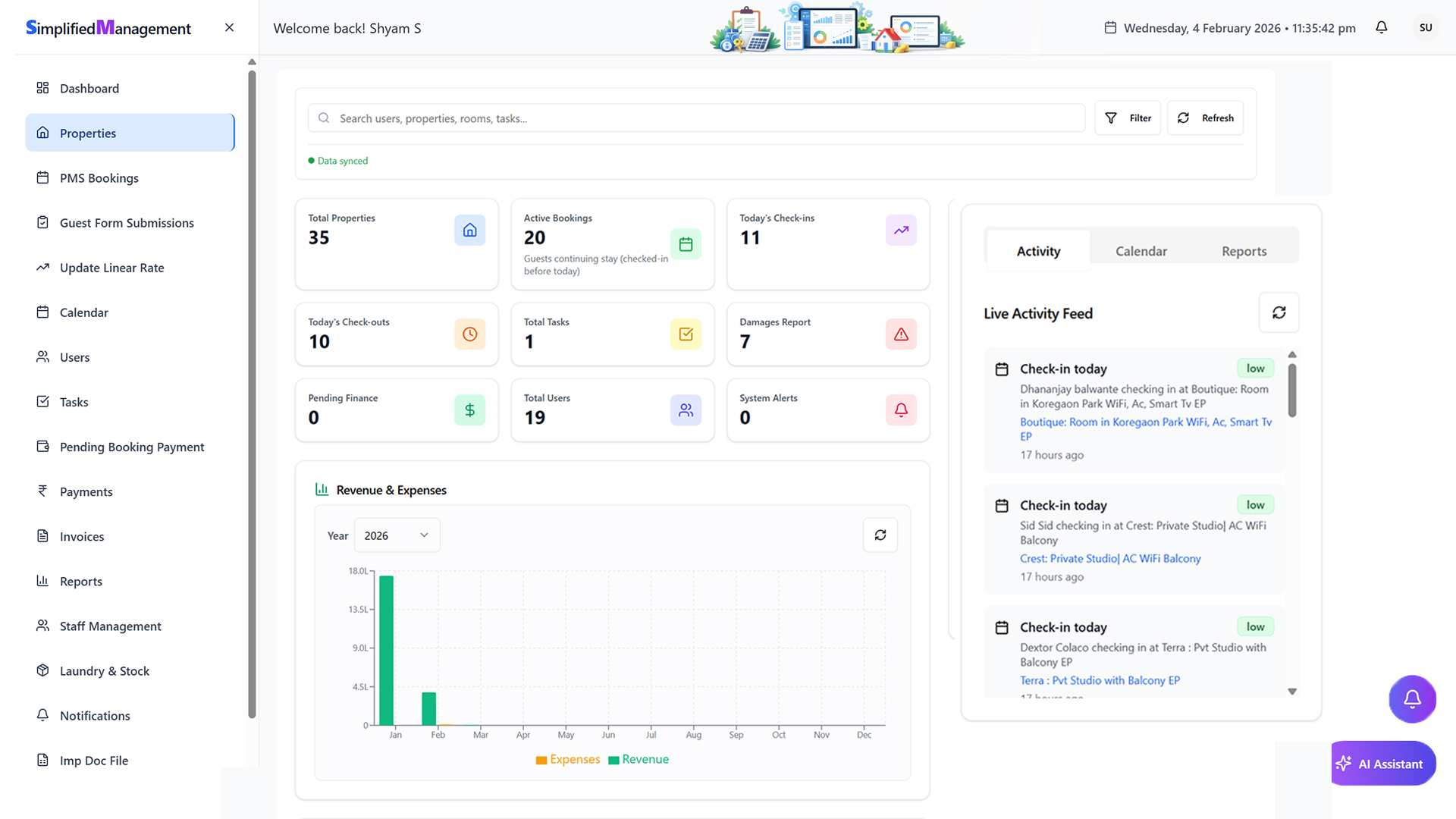This screenshot has height=819, width=1456.
Task: Open the Filter options
Action: tap(1128, 118)
